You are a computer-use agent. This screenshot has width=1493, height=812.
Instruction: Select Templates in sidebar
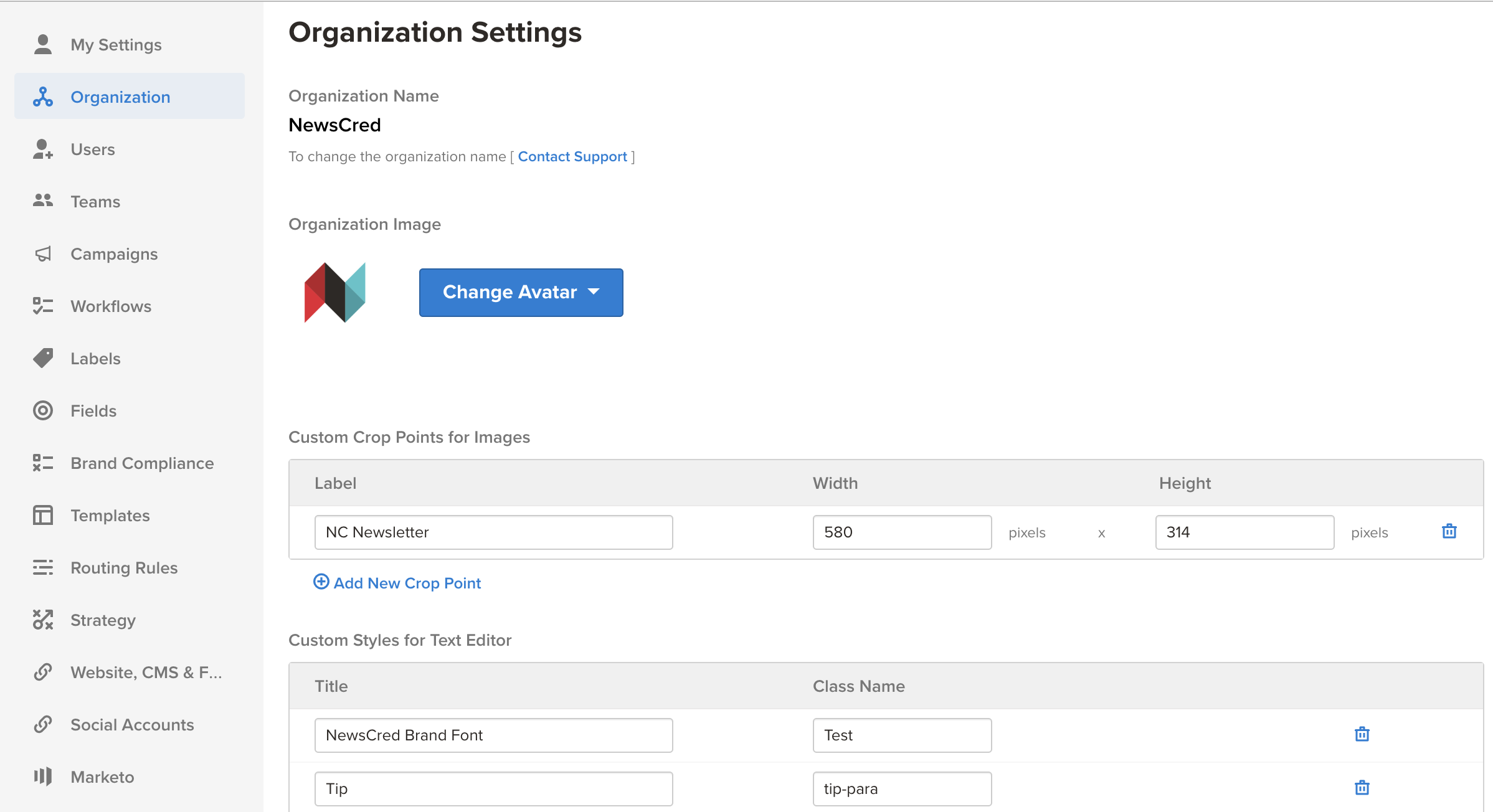click(x=130, y=516)
